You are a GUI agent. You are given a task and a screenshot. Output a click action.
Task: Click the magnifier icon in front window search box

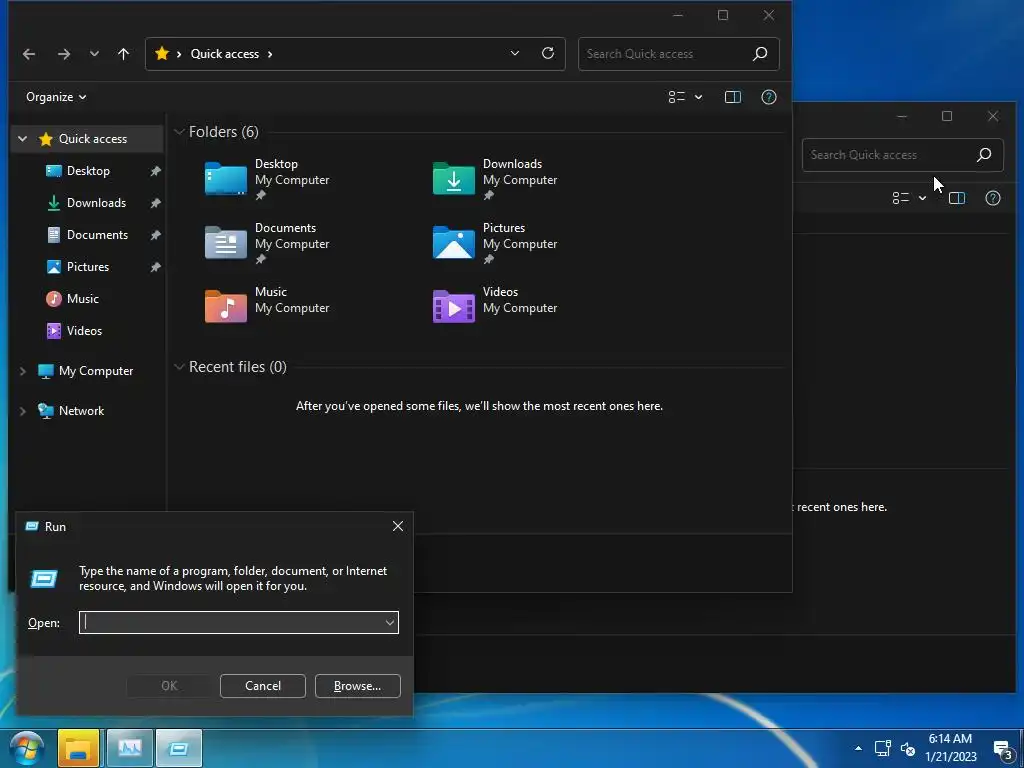pyautogui.click(x=760, y=54)
